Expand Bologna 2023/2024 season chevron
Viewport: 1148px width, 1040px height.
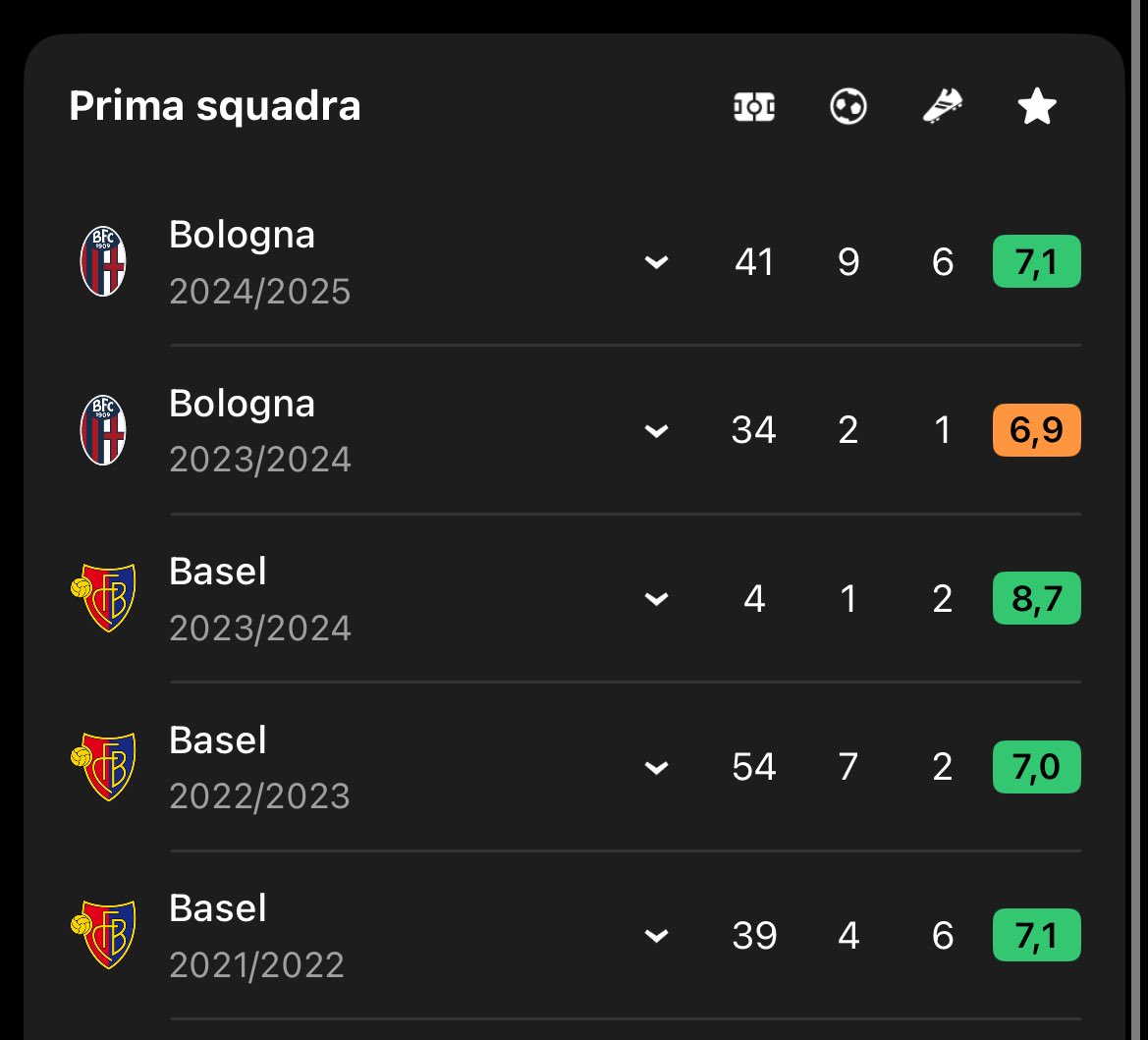(x=656, y=431)
